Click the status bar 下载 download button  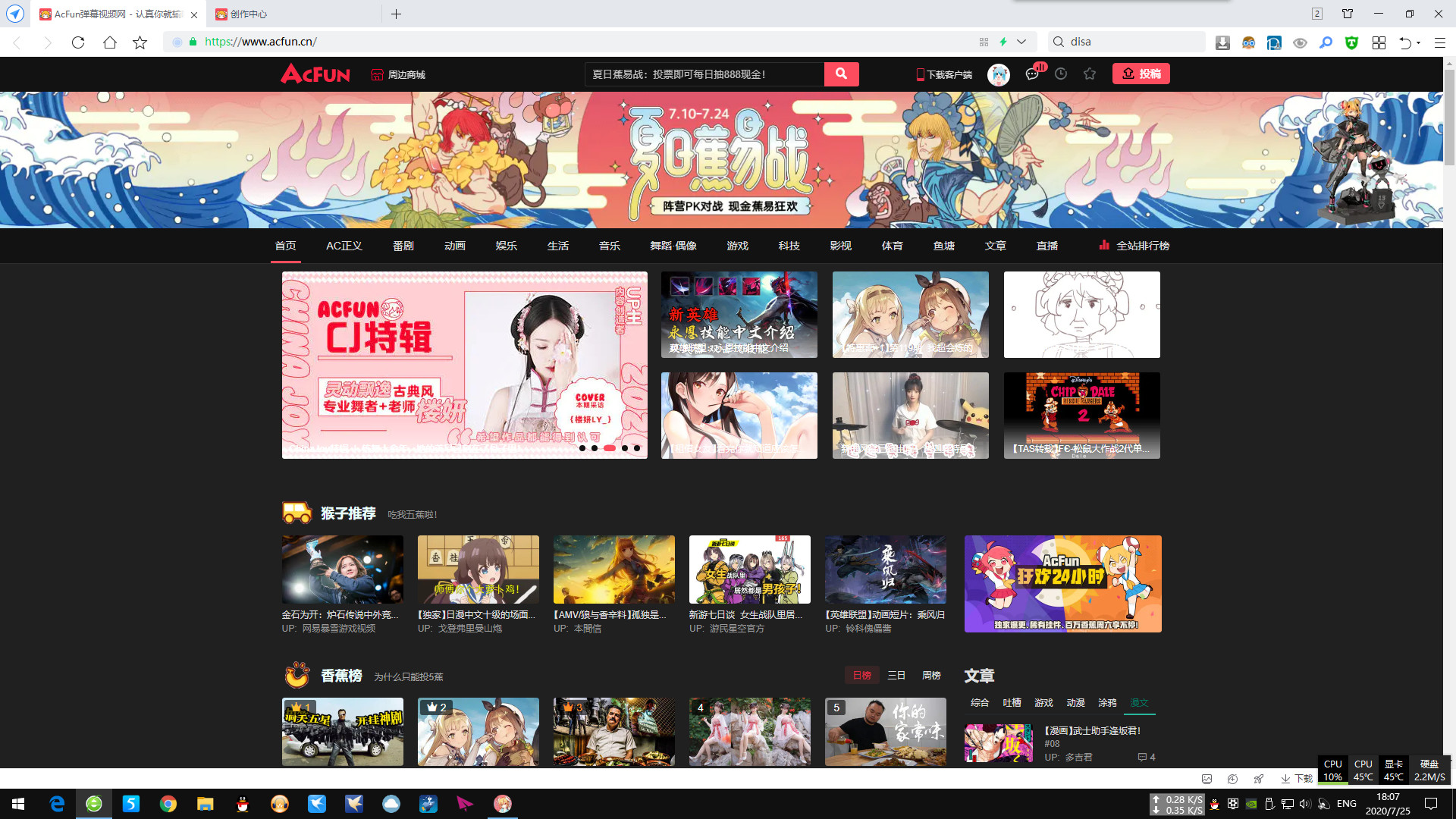(x=1297, y=779)
